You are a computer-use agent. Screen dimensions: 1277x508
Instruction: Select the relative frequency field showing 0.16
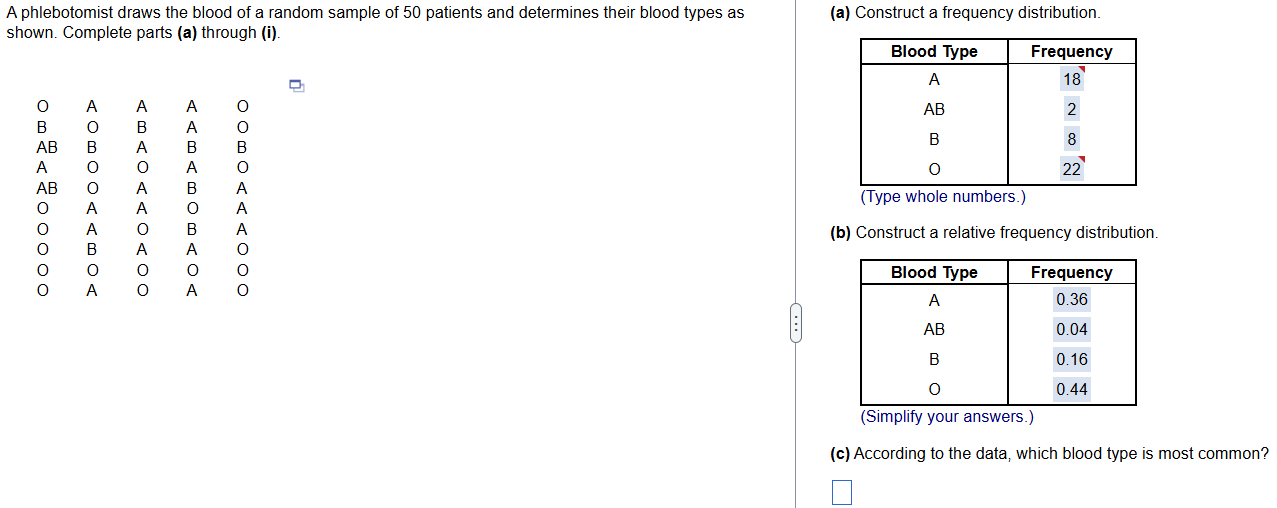coord(1071,360)
